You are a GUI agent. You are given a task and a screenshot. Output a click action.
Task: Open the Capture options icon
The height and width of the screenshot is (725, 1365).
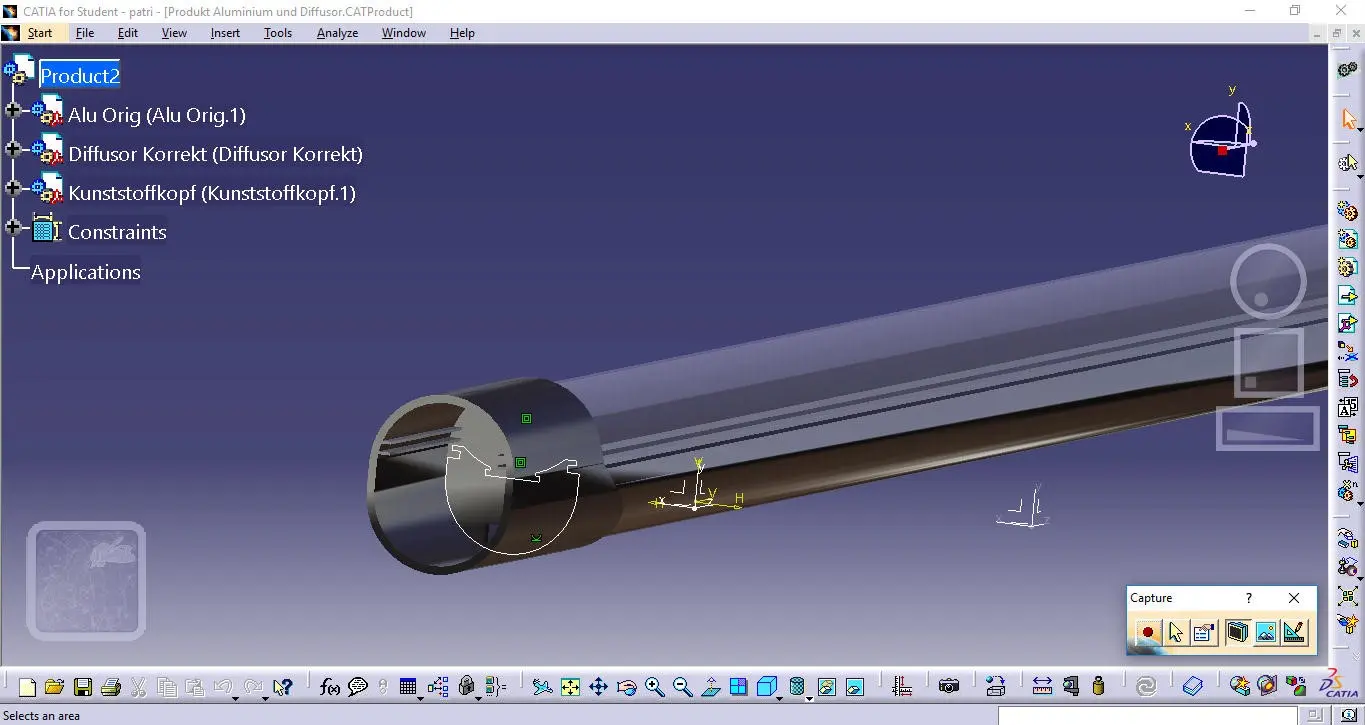(x=1204, y=632)
